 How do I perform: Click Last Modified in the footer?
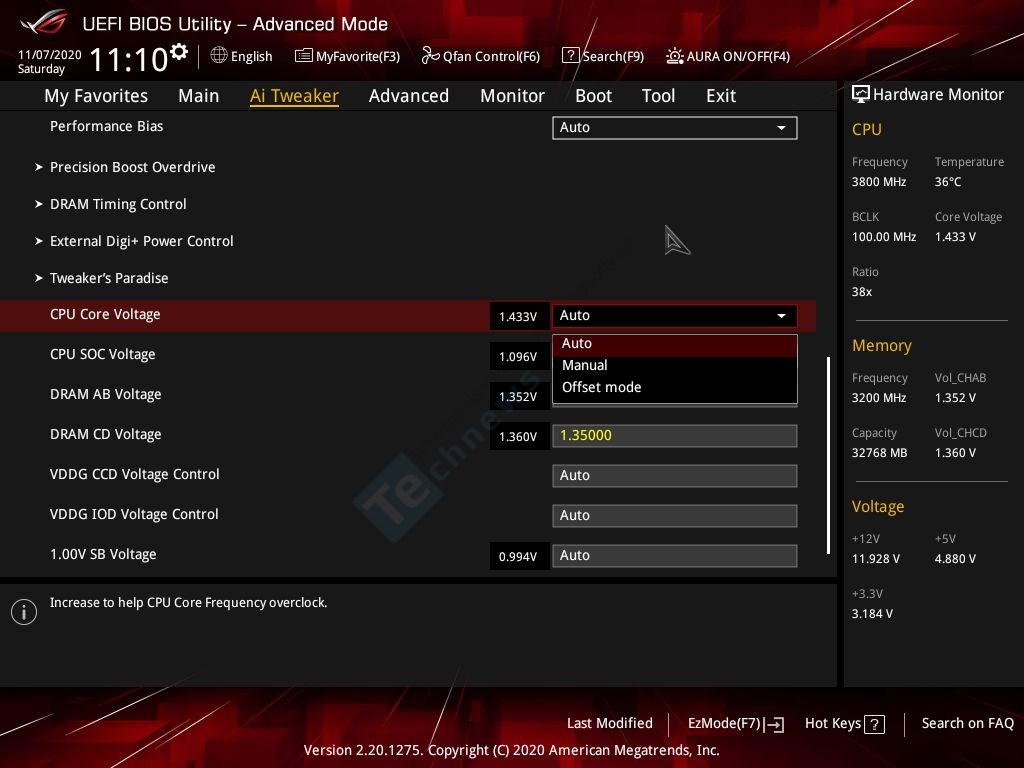pos(609,724)
